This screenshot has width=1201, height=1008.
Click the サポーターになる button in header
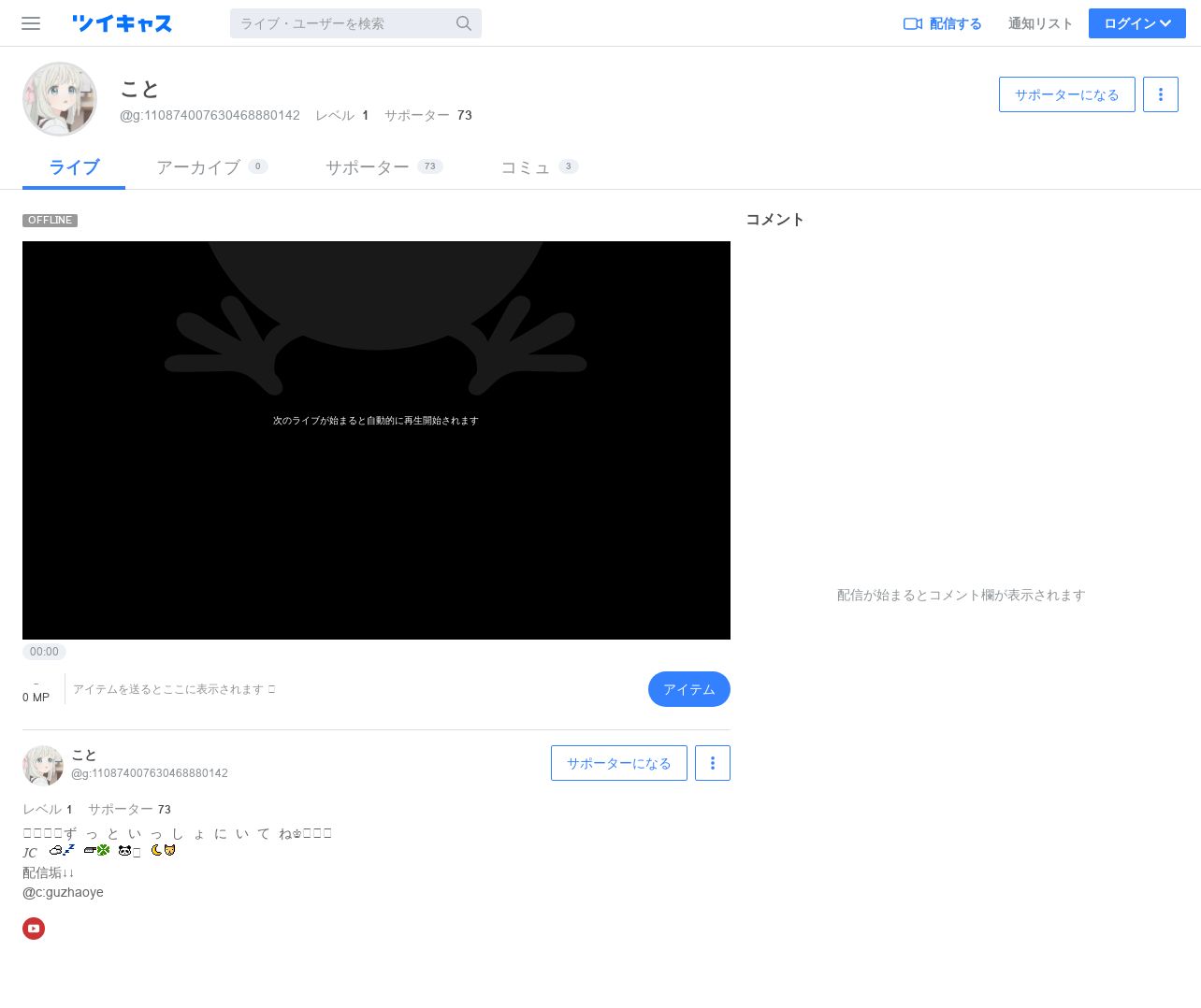[1067, 94]
